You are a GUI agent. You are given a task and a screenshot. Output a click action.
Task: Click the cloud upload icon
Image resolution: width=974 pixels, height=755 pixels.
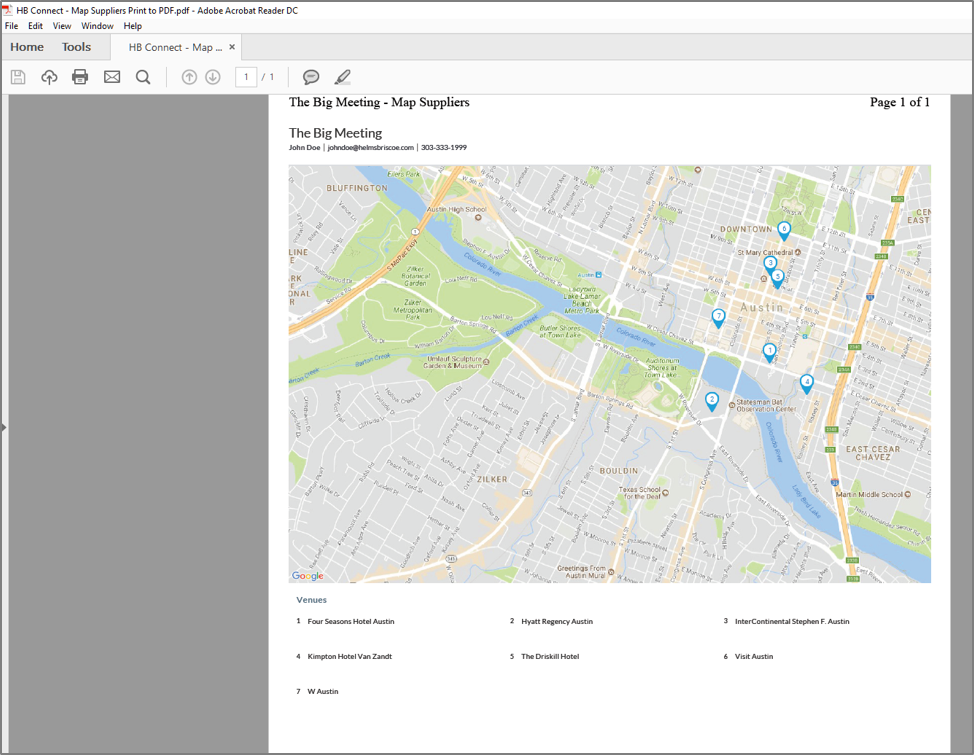pos(49,77)
